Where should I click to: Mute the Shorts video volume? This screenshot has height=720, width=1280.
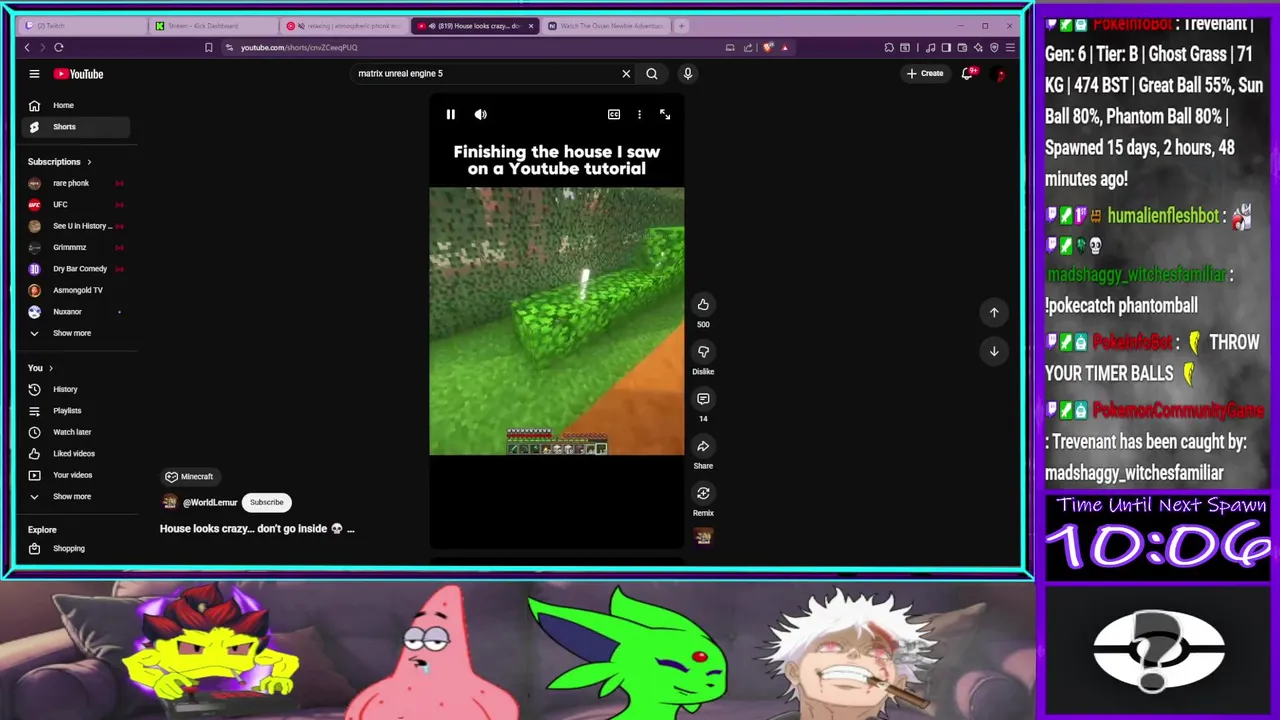click(x=481, y=115)
